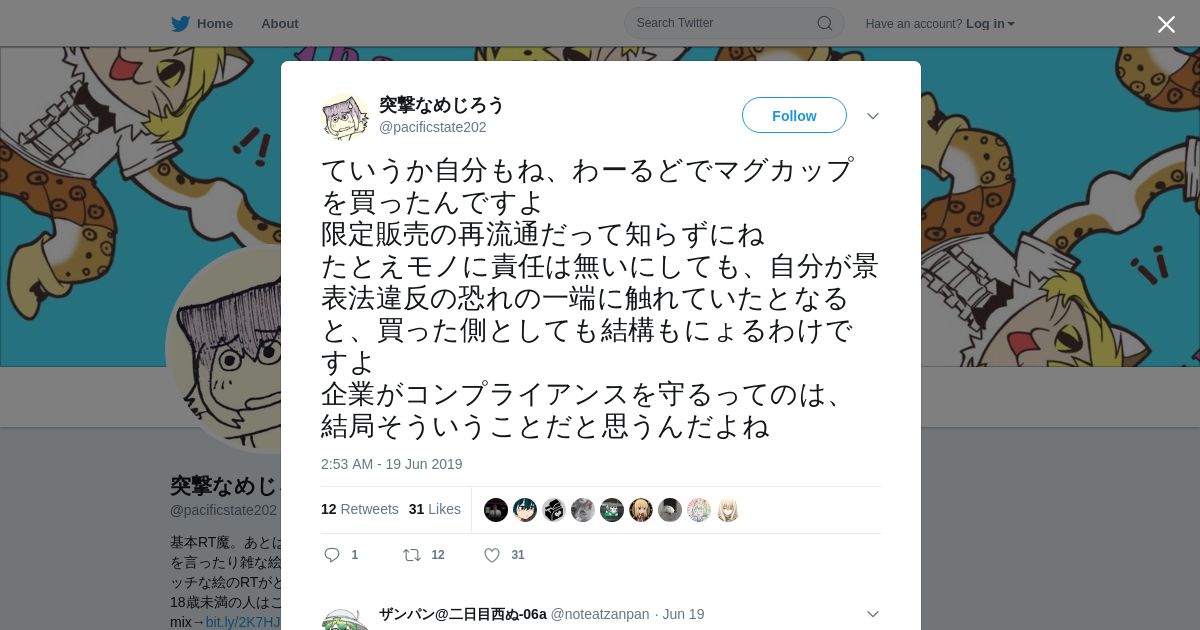Open the last liker's avatar in the row
This screenshot has height=630, width=1200.
tap(728, 510)
